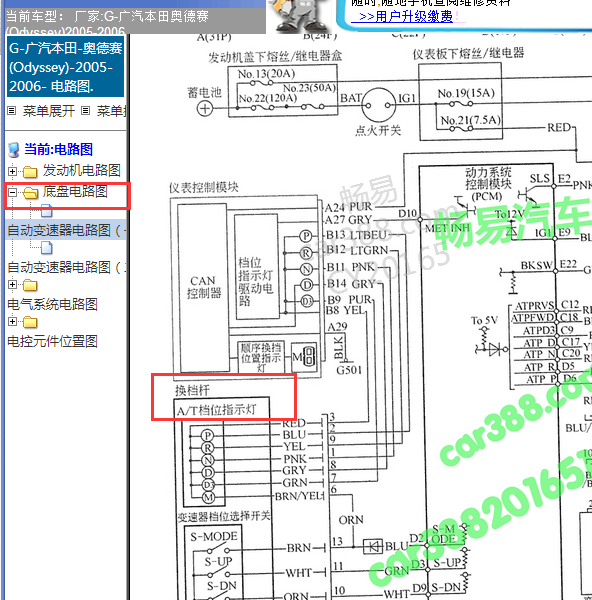
Task: Click the 当前车型 vehicle header text
Action: point(107,22)
